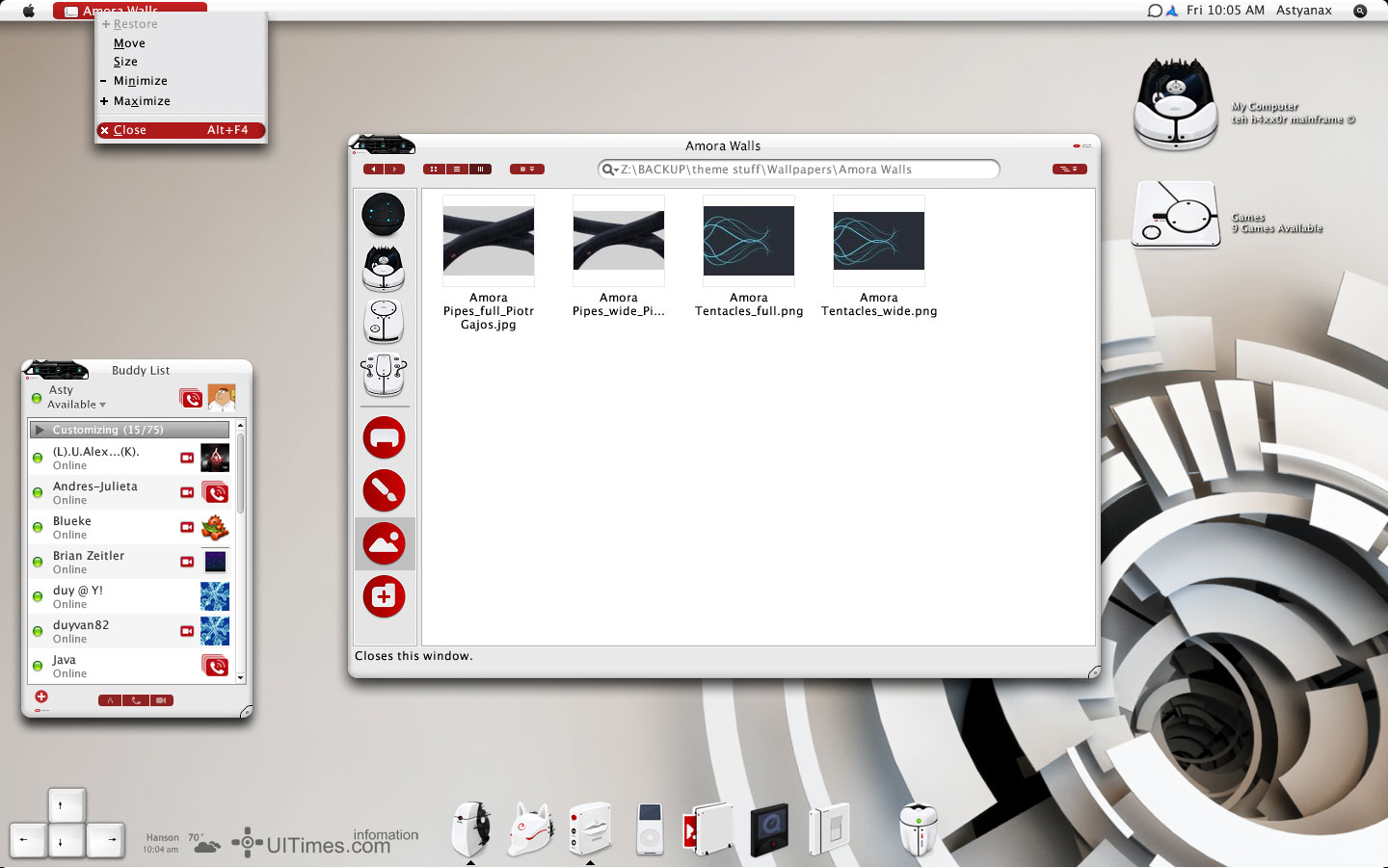Choose Maximize from the window menu
Viewport: 1388px width, 868px height.
(x=180, y=101)
